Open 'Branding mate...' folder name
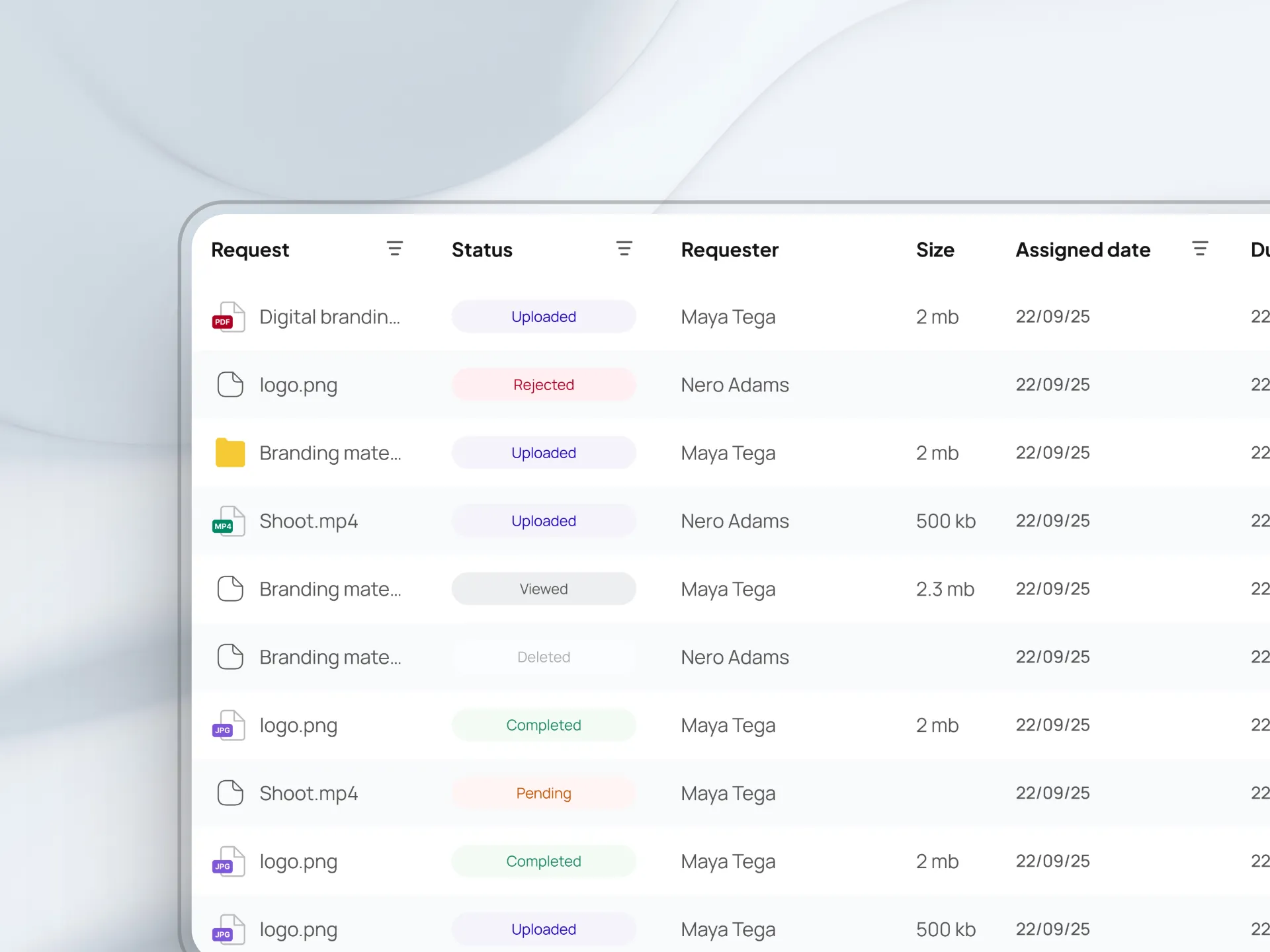Screen dimensions: 1270x952 (330, 454)
